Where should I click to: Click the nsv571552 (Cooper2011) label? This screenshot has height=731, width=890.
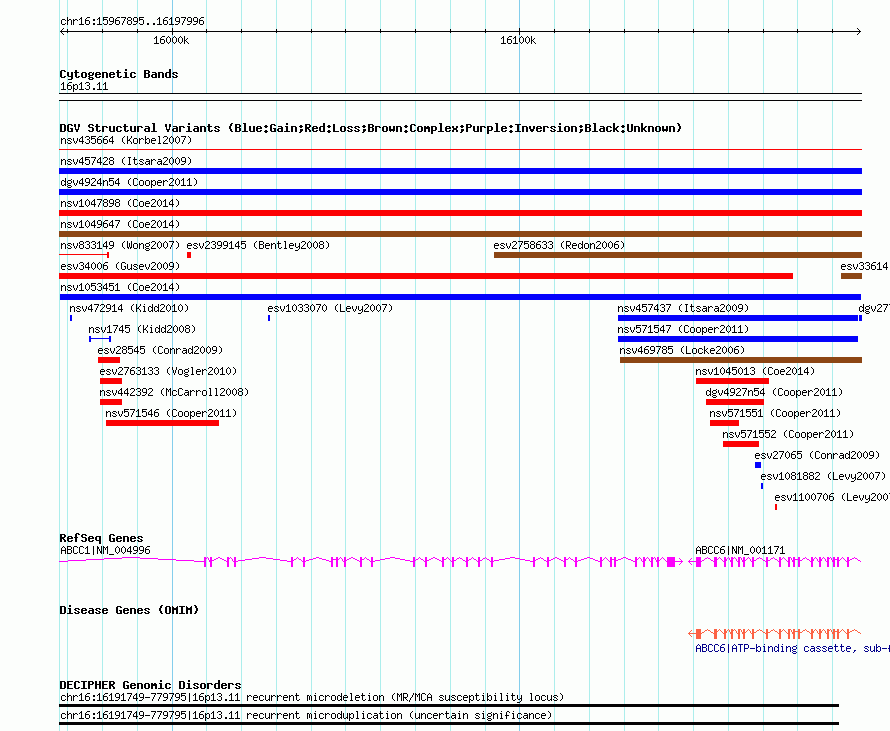point(788,434)
